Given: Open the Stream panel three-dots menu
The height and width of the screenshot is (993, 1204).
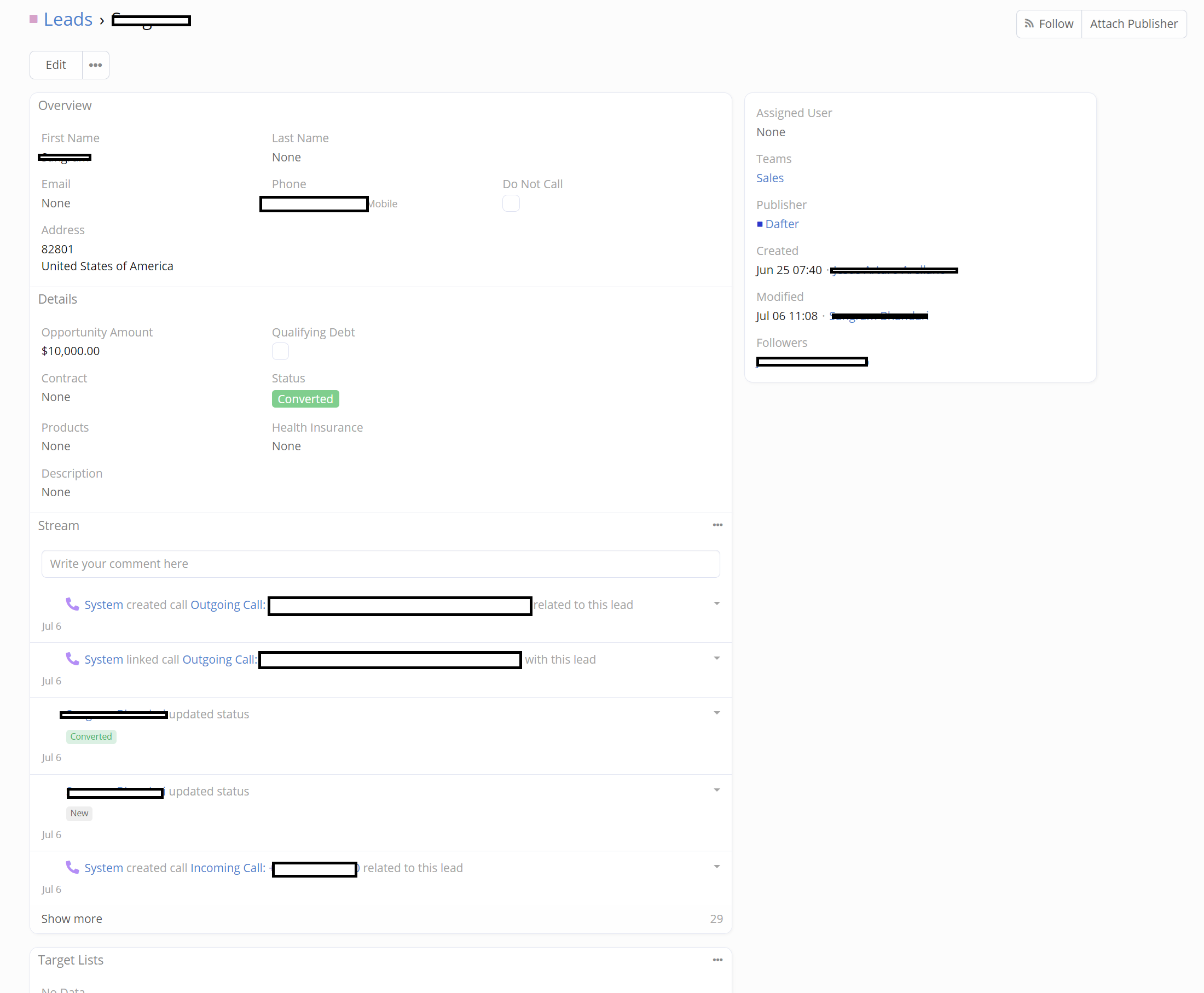Looking at the screenshot, I should pos(717,525).
